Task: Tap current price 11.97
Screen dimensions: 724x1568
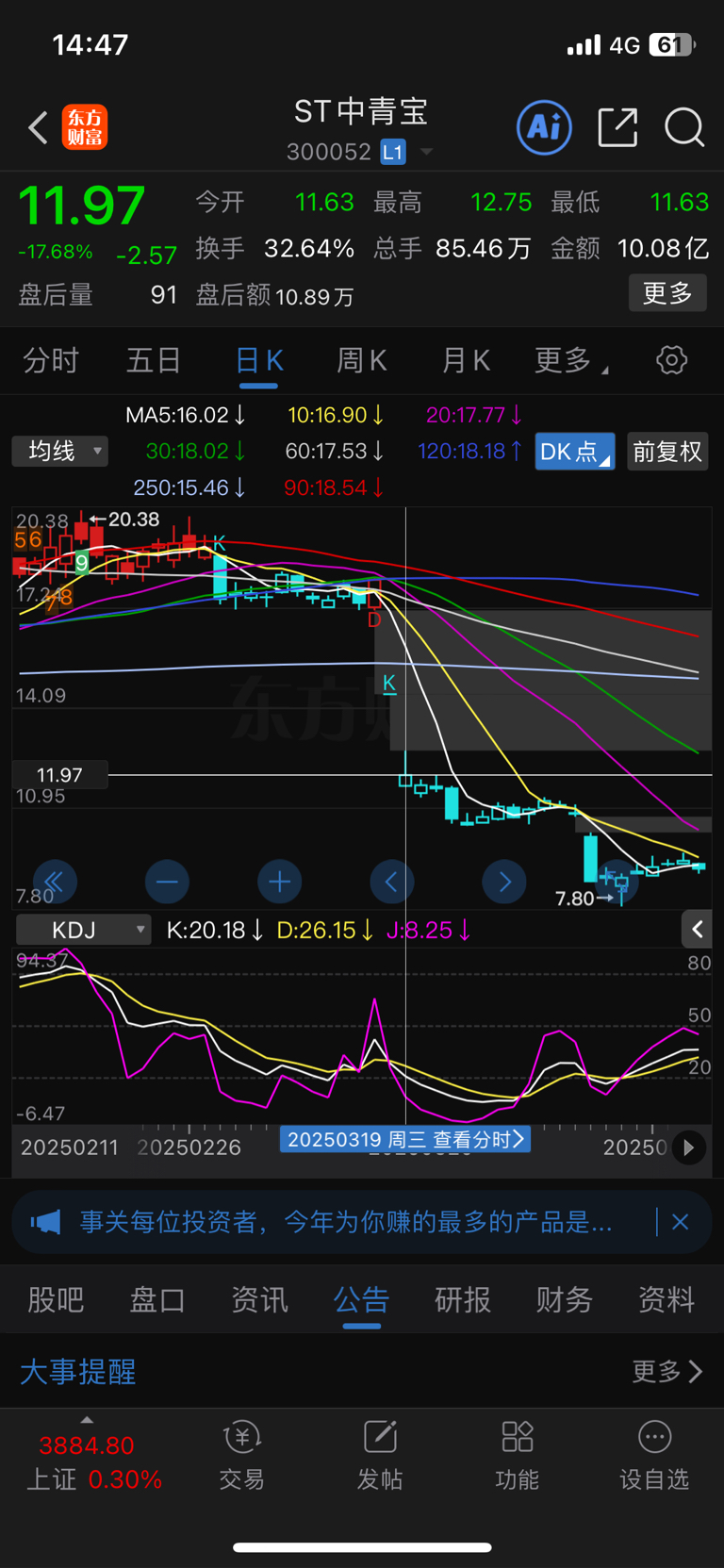Action: [x=82, y=205]
